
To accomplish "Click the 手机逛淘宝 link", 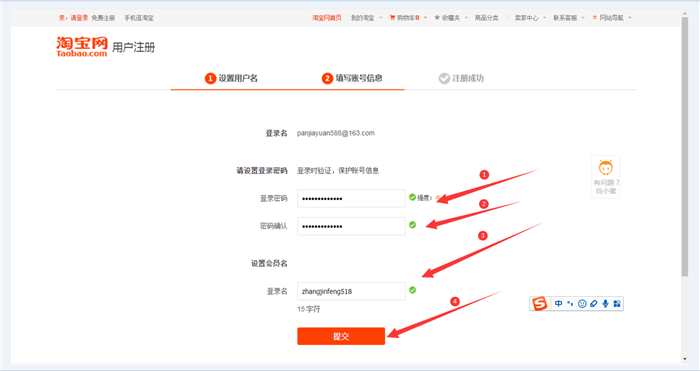I will (x=139, y=18).
